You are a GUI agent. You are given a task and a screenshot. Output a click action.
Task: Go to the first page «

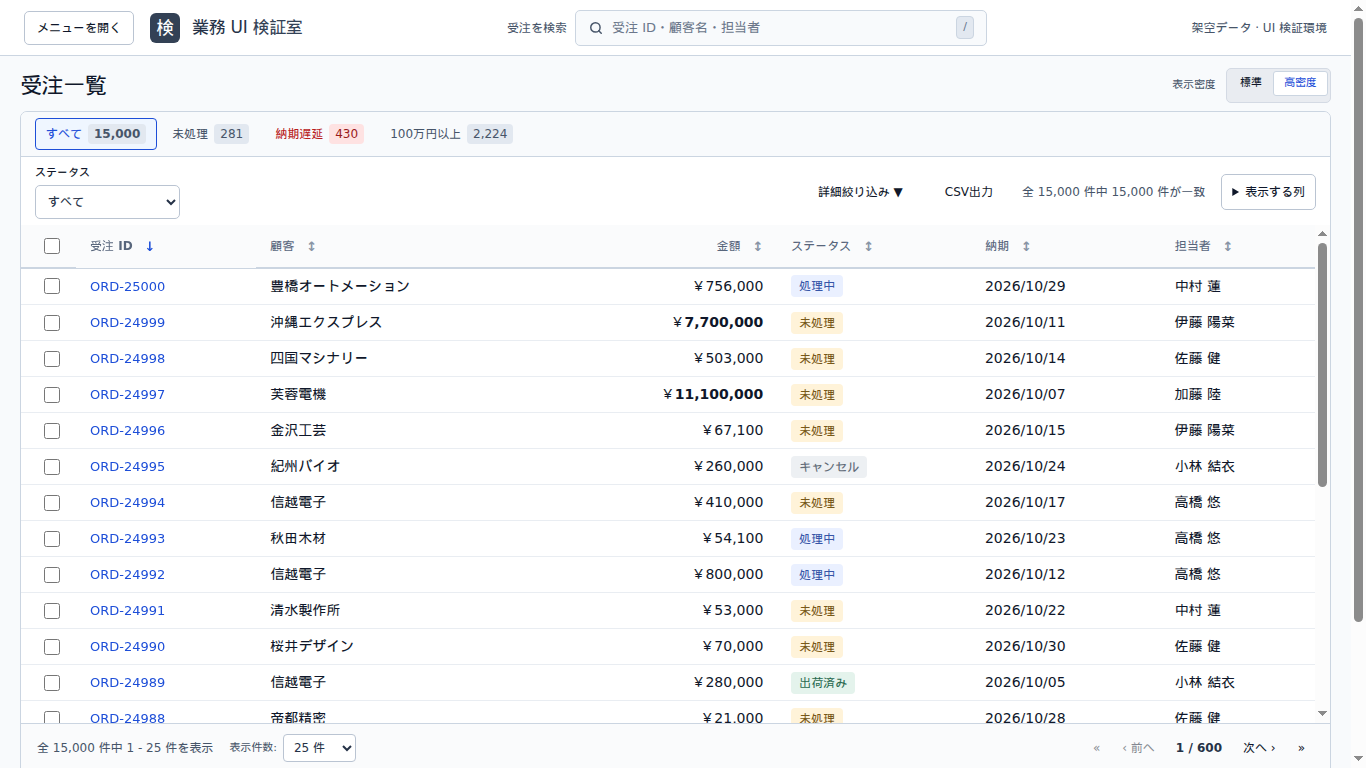coord(1097,748)
